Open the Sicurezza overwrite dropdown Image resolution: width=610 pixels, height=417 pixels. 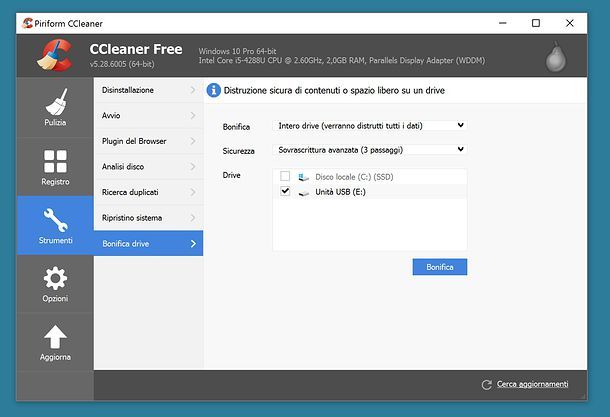tap(370, 150)
